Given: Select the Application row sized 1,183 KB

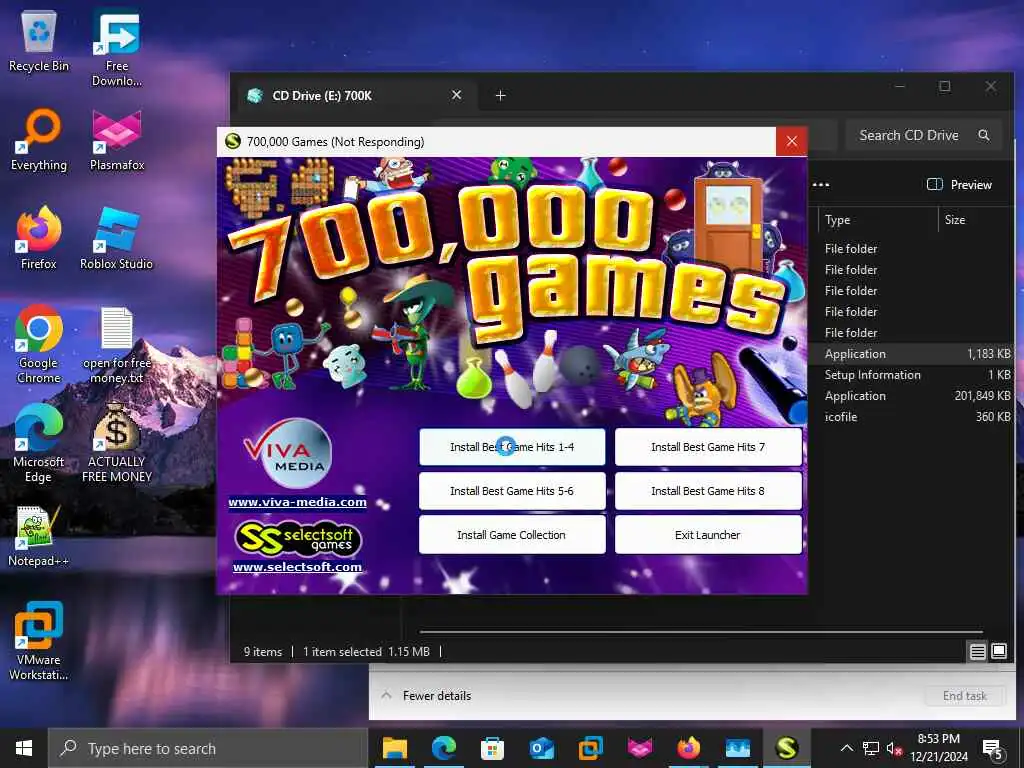Looking at the screenshot, I should 914,354.
